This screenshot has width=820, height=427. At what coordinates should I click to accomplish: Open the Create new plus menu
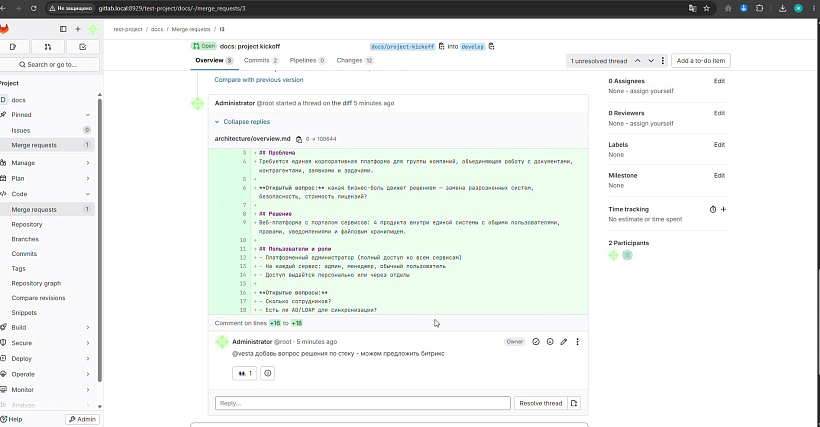(78, 29)
